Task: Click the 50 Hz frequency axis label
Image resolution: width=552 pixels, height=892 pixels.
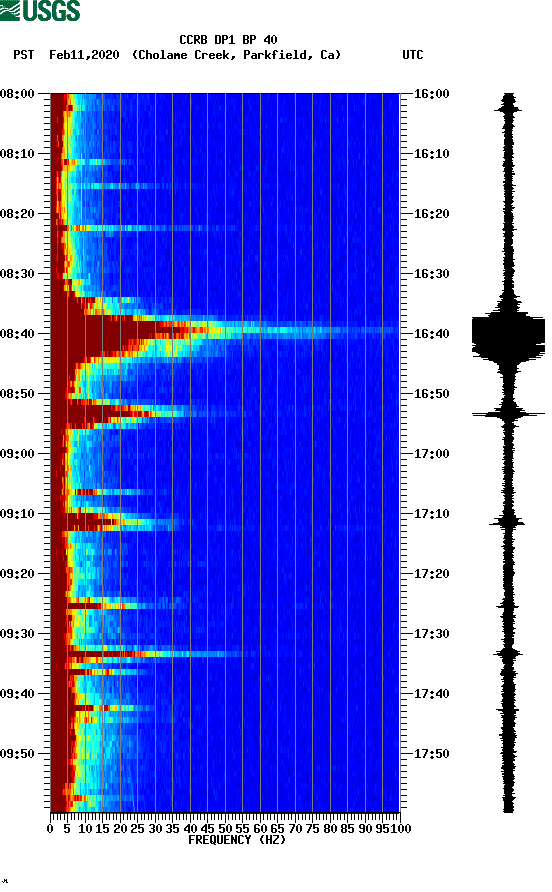Action: pyautogui.click(x=225, y=829)
